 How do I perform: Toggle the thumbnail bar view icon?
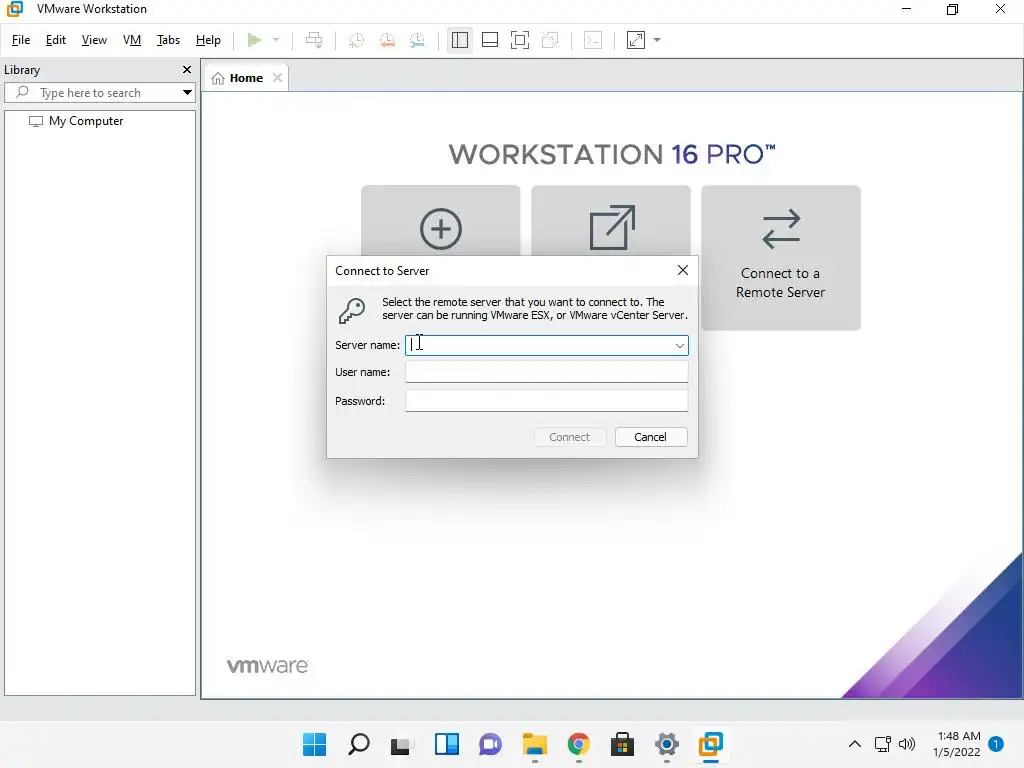click(490, 40)
